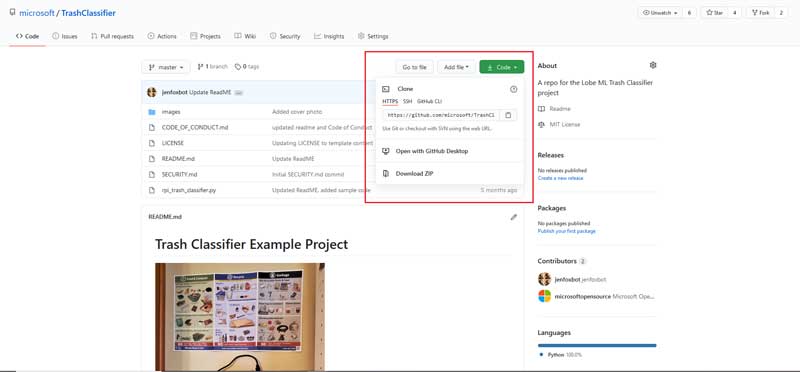Click the stargazers count 4

point(734,13)
